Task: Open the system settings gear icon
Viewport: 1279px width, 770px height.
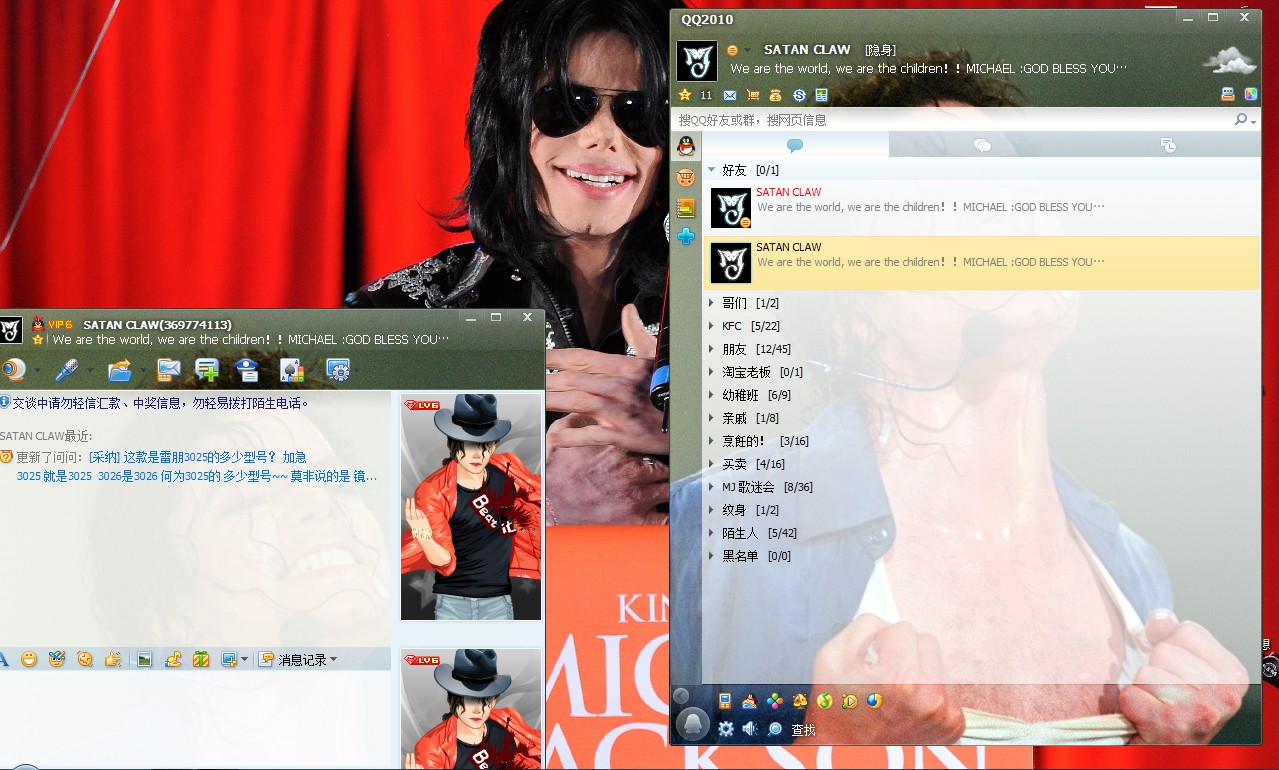Action: [x=726, y=729]
